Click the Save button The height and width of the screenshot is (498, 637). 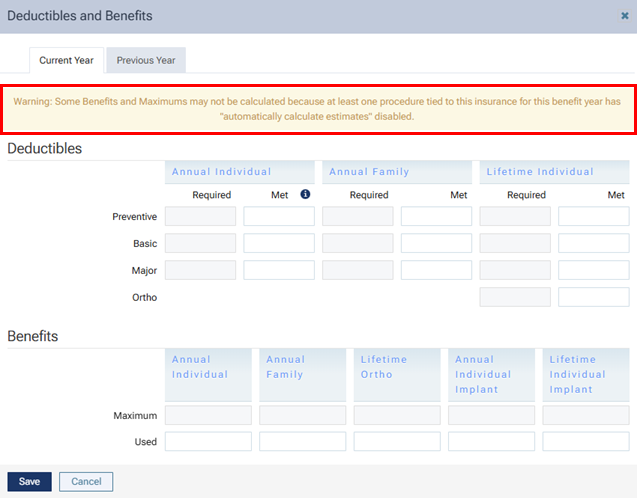pos(29,482)
